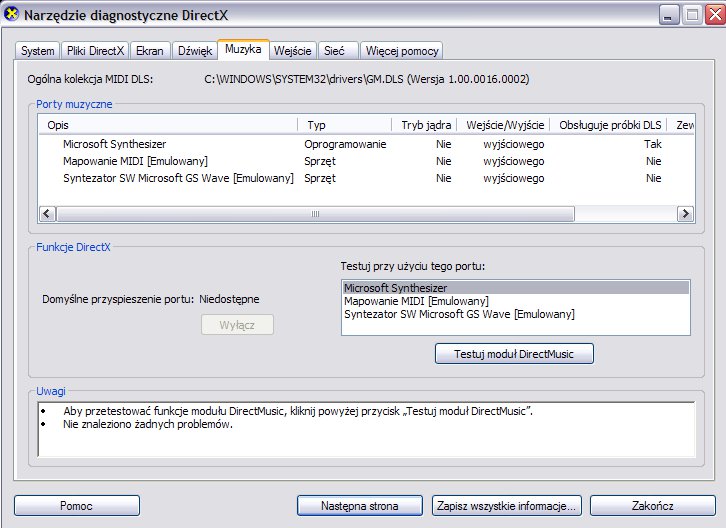
Task: Close the DirectX diagnostic window
Action: (x=715, y=15)
